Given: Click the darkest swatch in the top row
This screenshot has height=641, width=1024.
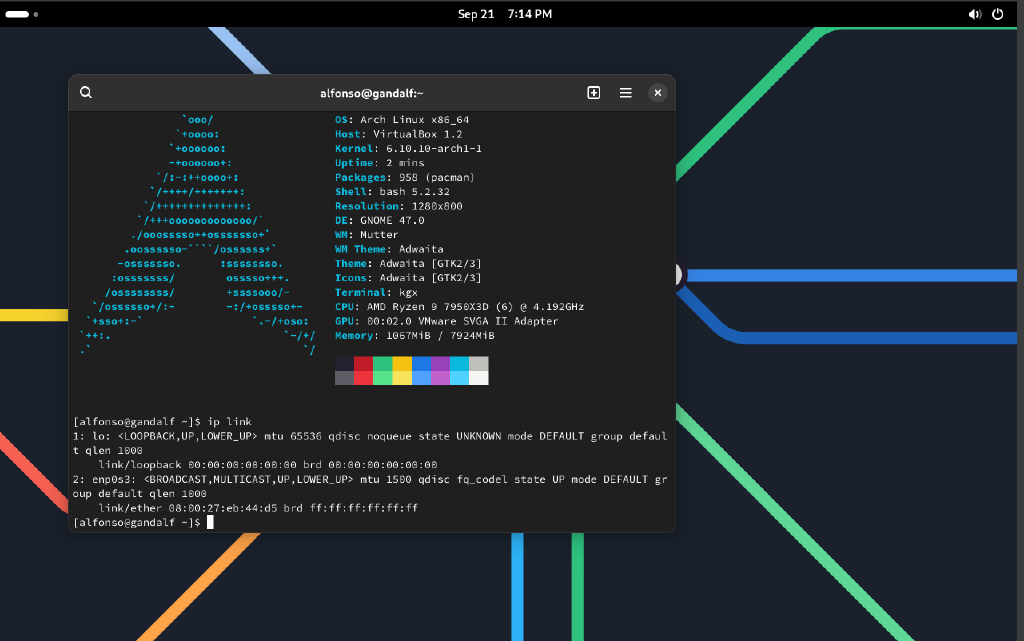Looking at the screenshot, I should click(x=344, y=364).
